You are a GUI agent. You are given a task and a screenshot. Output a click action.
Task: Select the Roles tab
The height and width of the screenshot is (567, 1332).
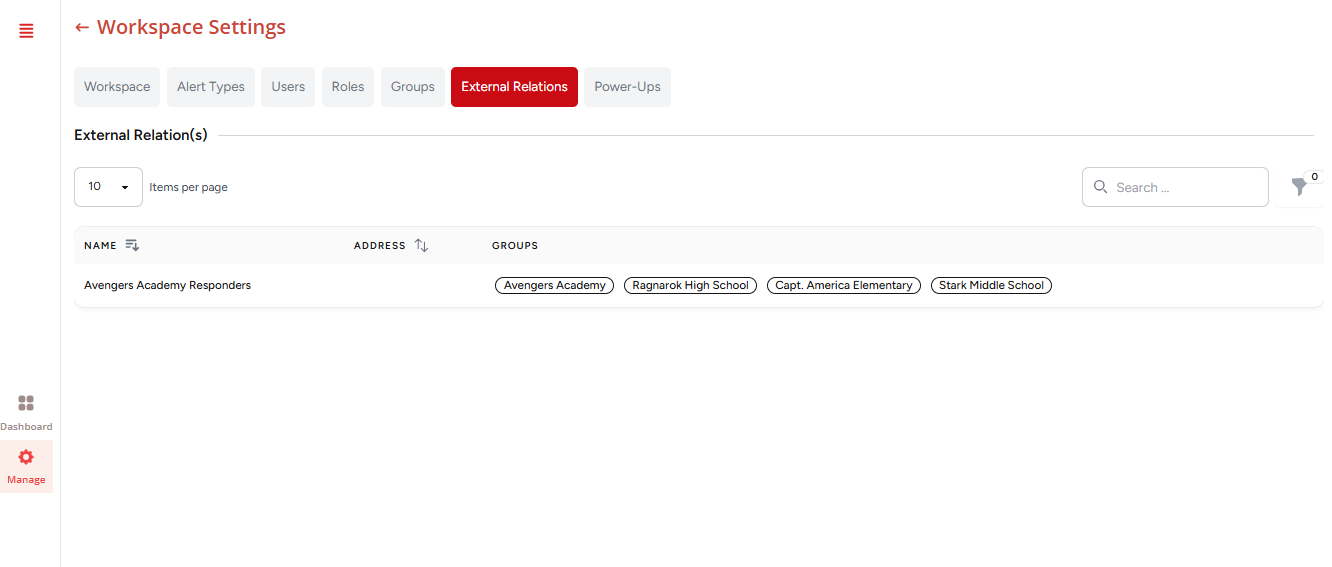point(348,87)
